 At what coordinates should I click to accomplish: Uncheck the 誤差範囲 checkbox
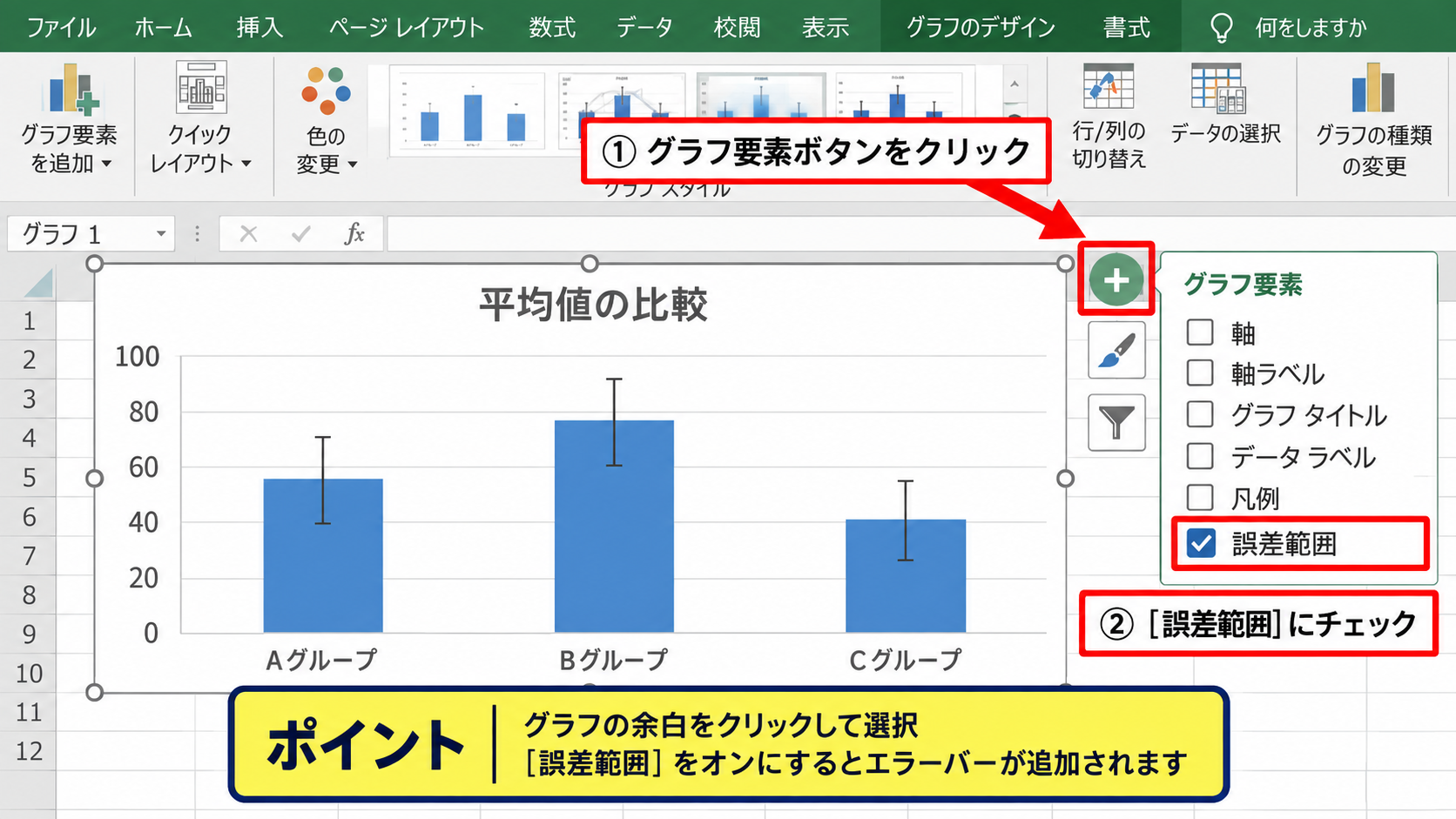coord(1202,544)
